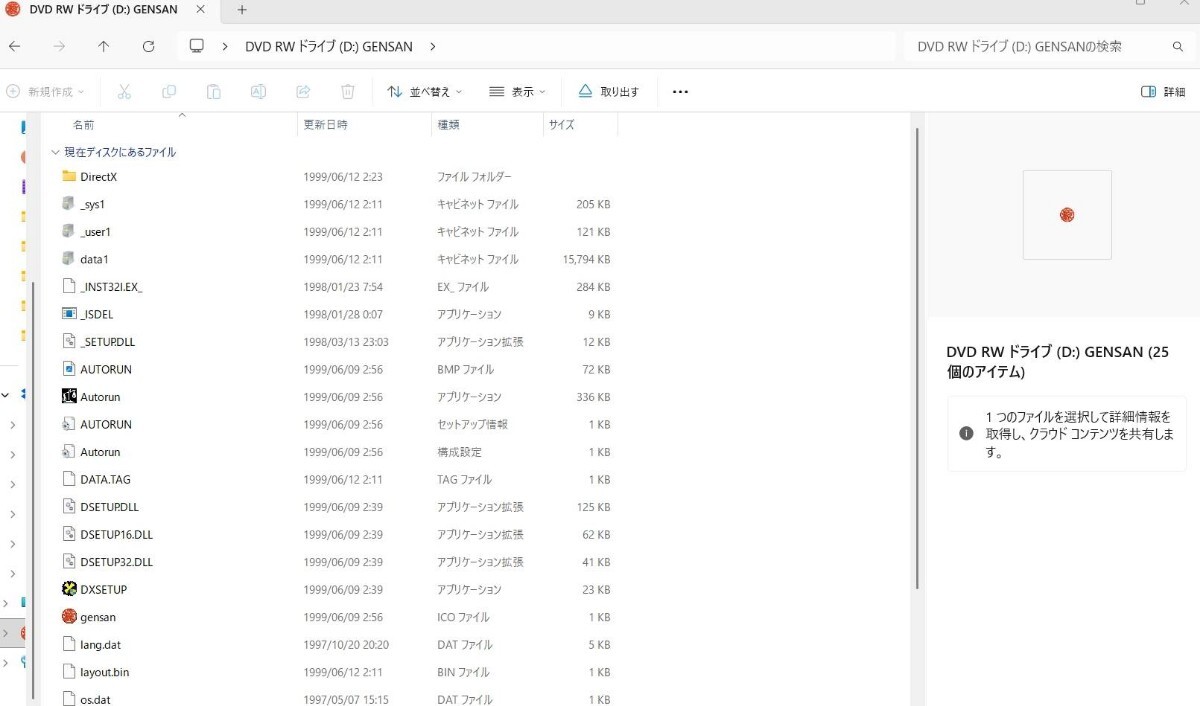
Task: Select the DVD RW ドライブ (D:) GENSAN tab
Action: click(x=103, y=10)
